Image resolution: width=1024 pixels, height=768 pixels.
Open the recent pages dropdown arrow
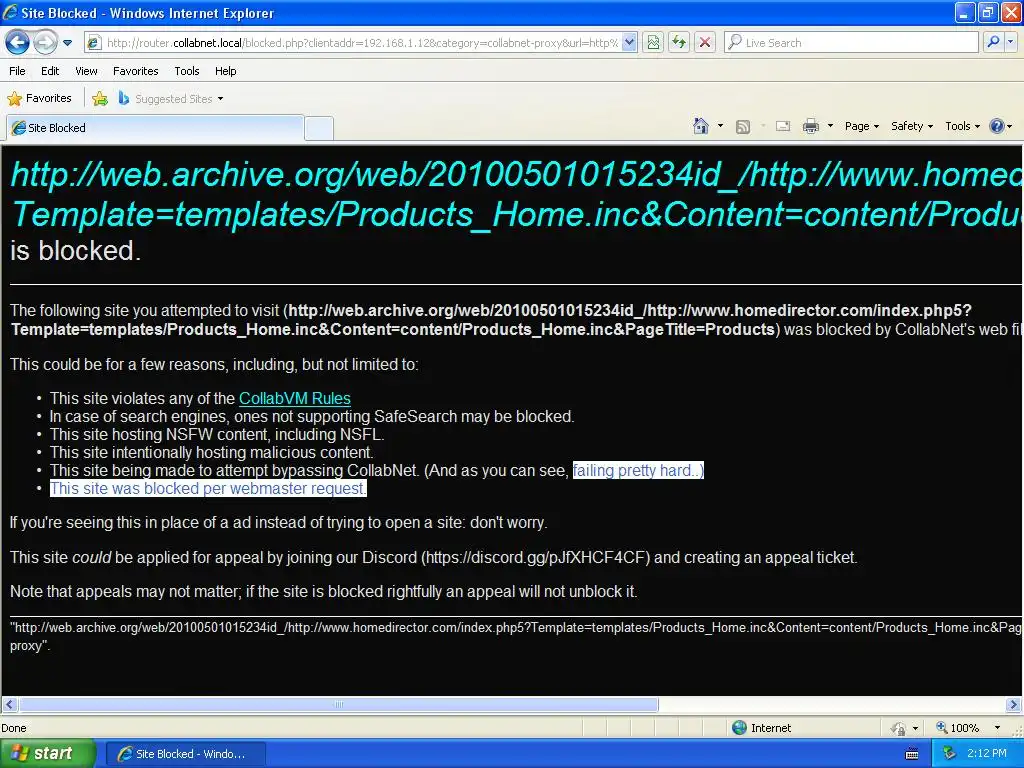pyautogui.click(x=67, y=43)
